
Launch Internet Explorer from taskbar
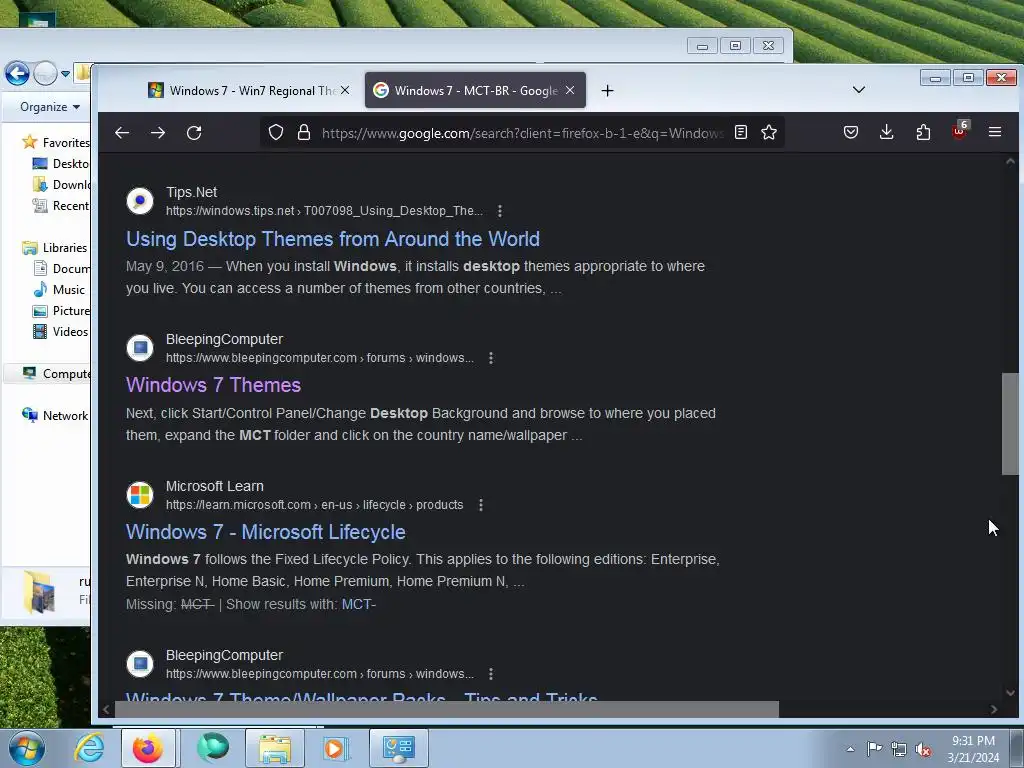(x=89, y=748)
